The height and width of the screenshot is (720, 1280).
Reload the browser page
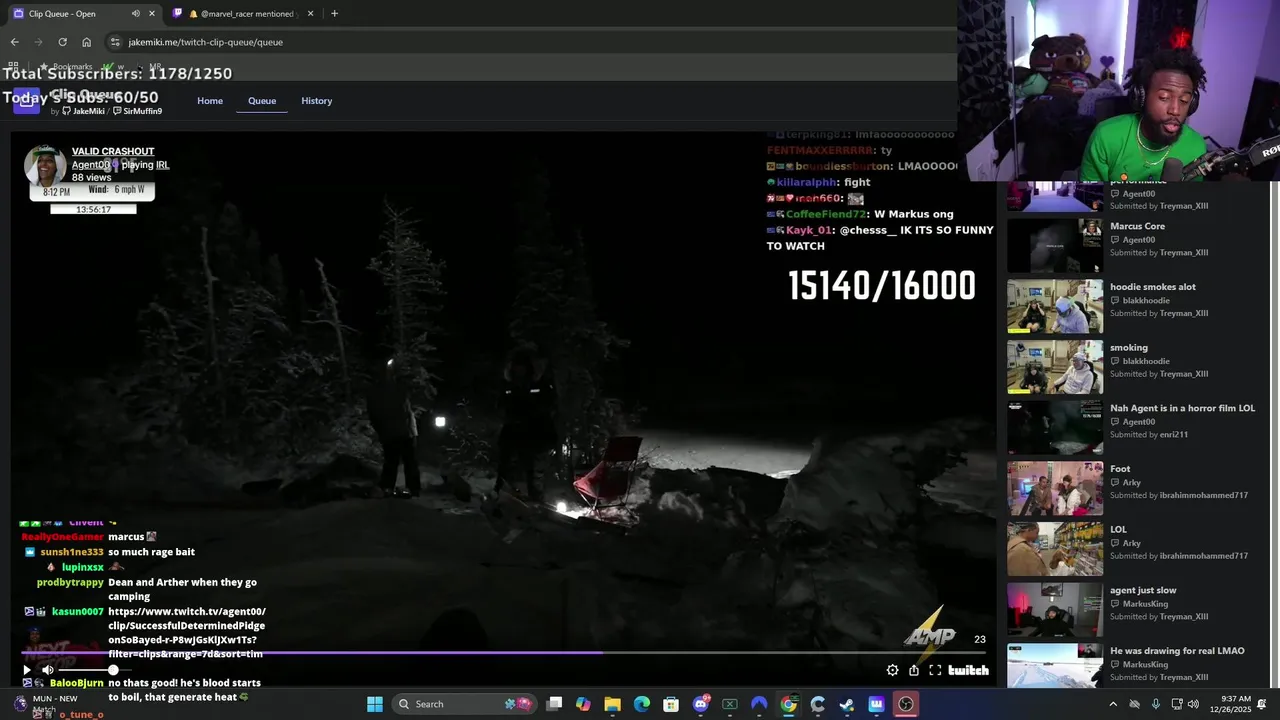point(62,42)
